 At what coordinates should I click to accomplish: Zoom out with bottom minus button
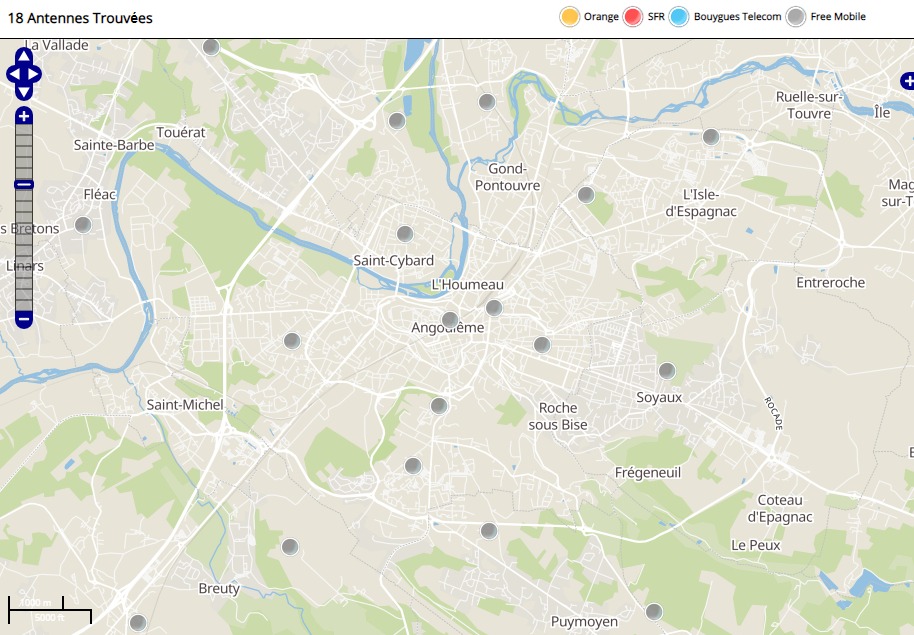pyautogui.click(x=24, y=319)
